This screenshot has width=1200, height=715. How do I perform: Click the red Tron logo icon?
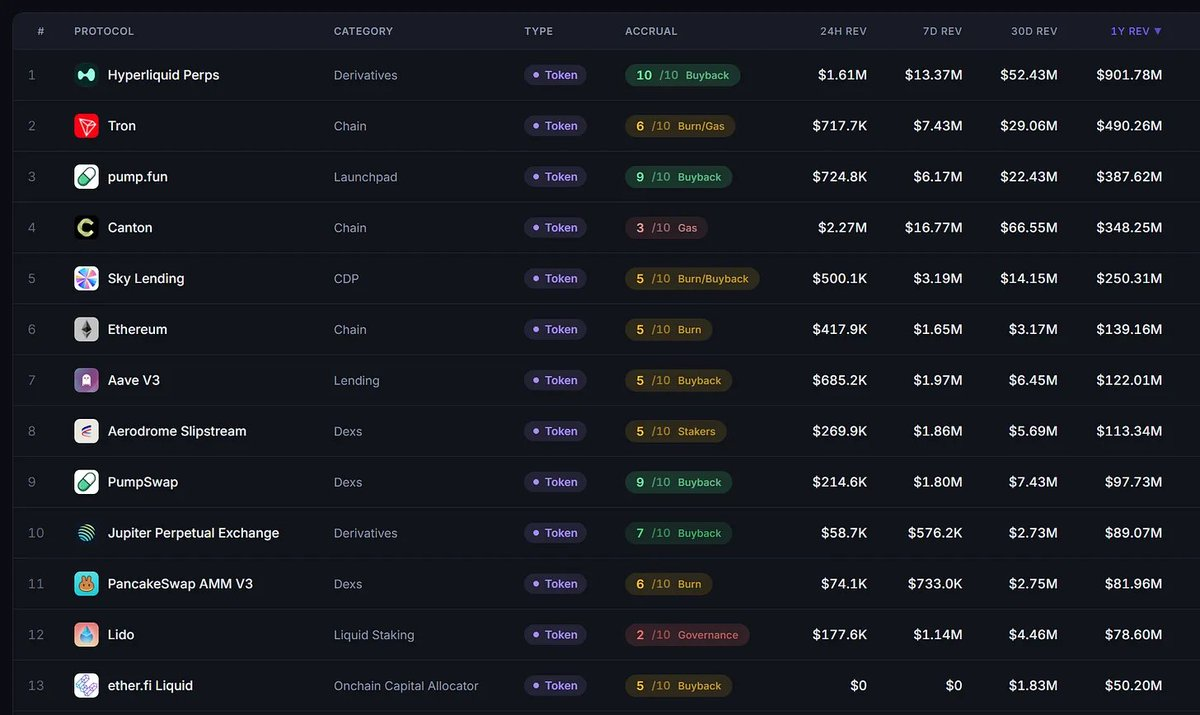point(86,126)
